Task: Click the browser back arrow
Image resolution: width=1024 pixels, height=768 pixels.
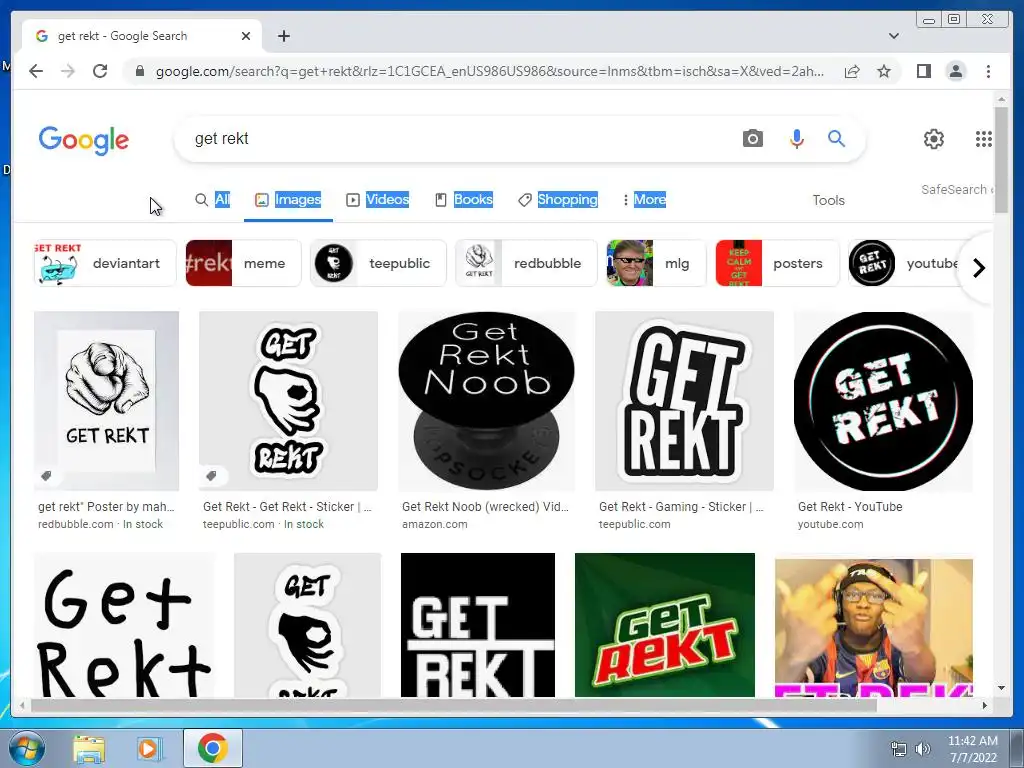Action: (36, 71)
